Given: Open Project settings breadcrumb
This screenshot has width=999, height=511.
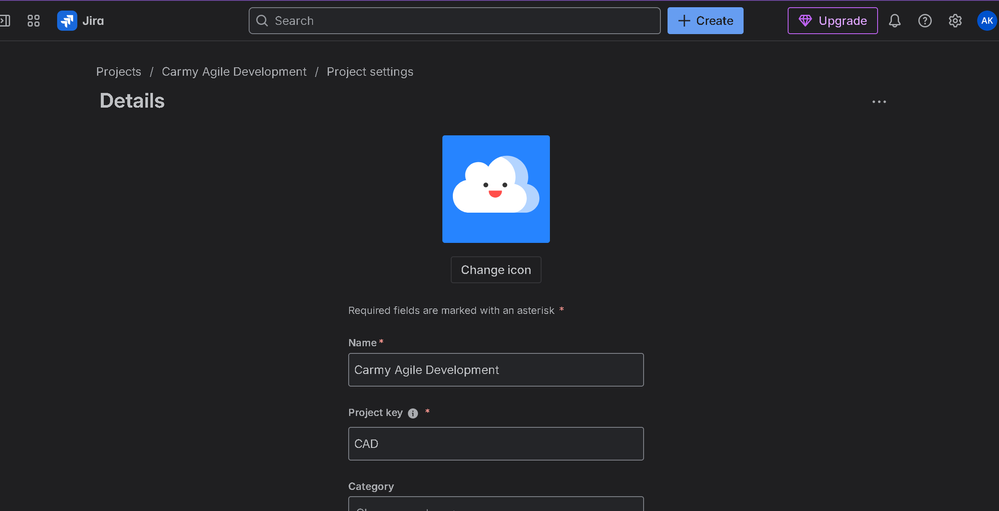Looking at the screenshot, I should [370, 72].
